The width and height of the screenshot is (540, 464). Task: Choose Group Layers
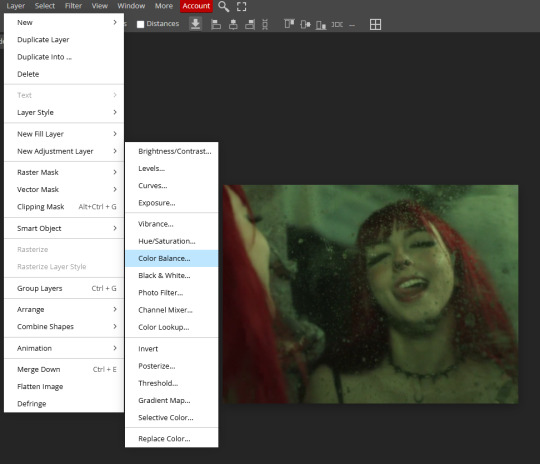64,288
